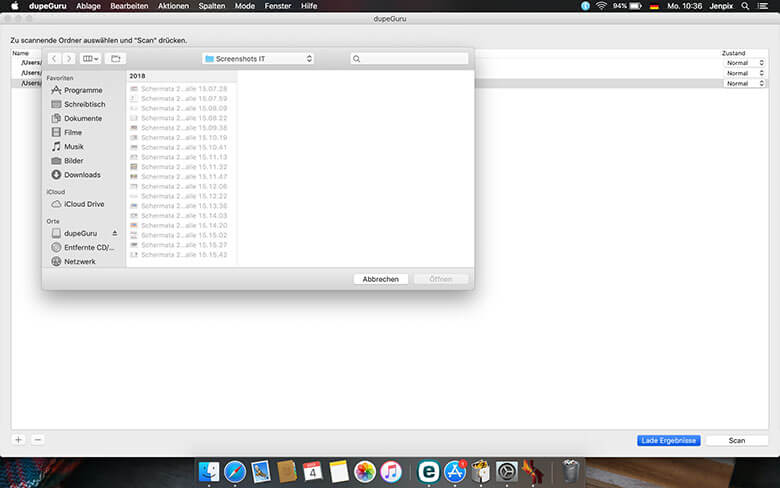Open the column view mode dropdown
The image size is (780, 488).
89,59
